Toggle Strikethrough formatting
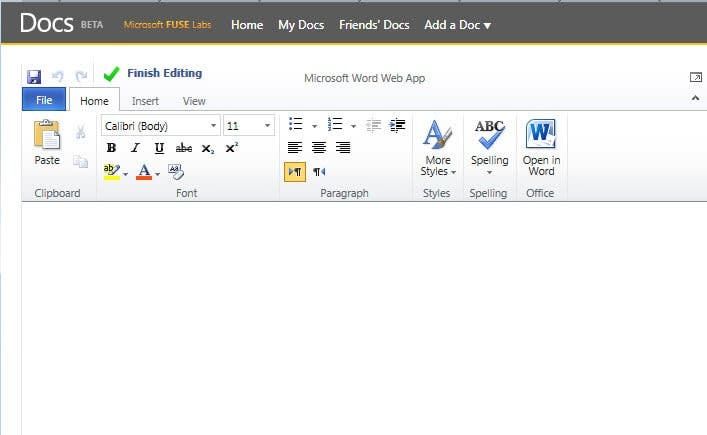This screenshot has height=435, width=707. [x=184, y=148]
